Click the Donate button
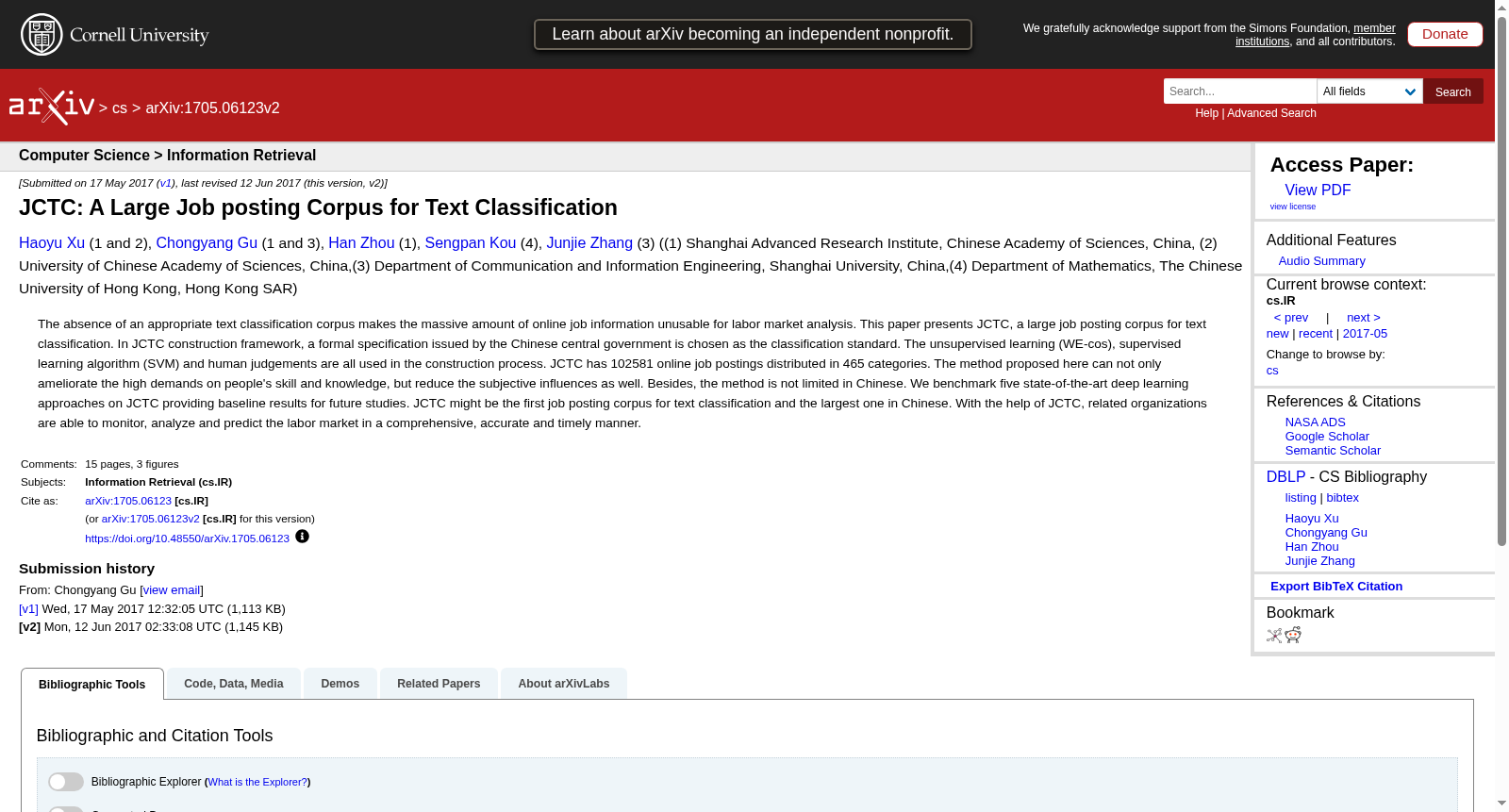Screen dimensions: 1509x812 point(1445,34)
